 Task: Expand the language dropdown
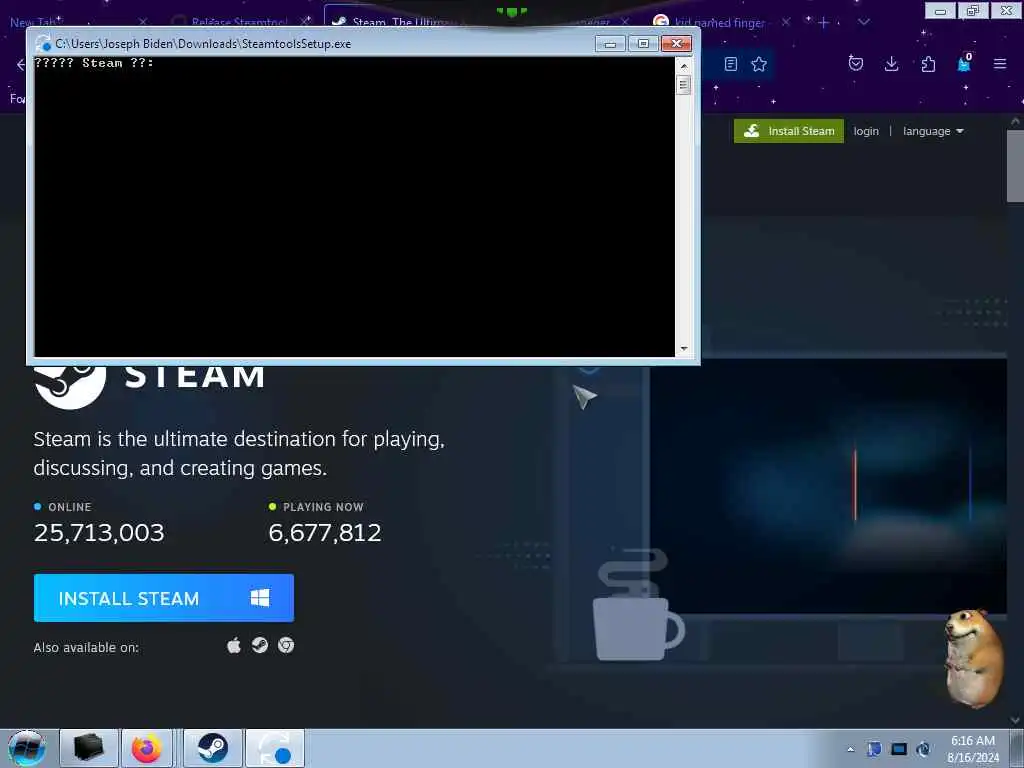(x=933, y=131)
